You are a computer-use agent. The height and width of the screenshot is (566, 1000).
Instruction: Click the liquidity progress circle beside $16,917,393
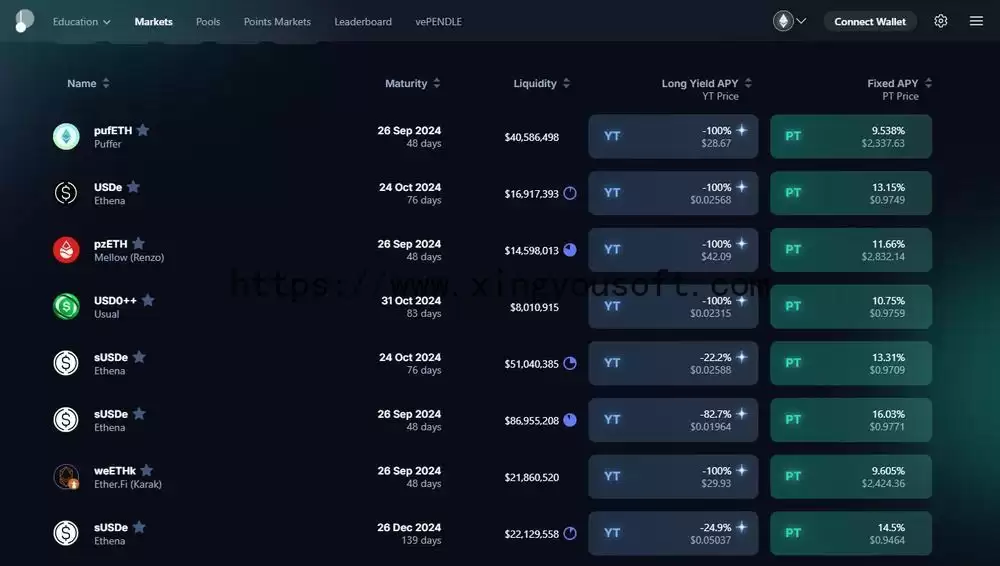(x=570, y=193)
